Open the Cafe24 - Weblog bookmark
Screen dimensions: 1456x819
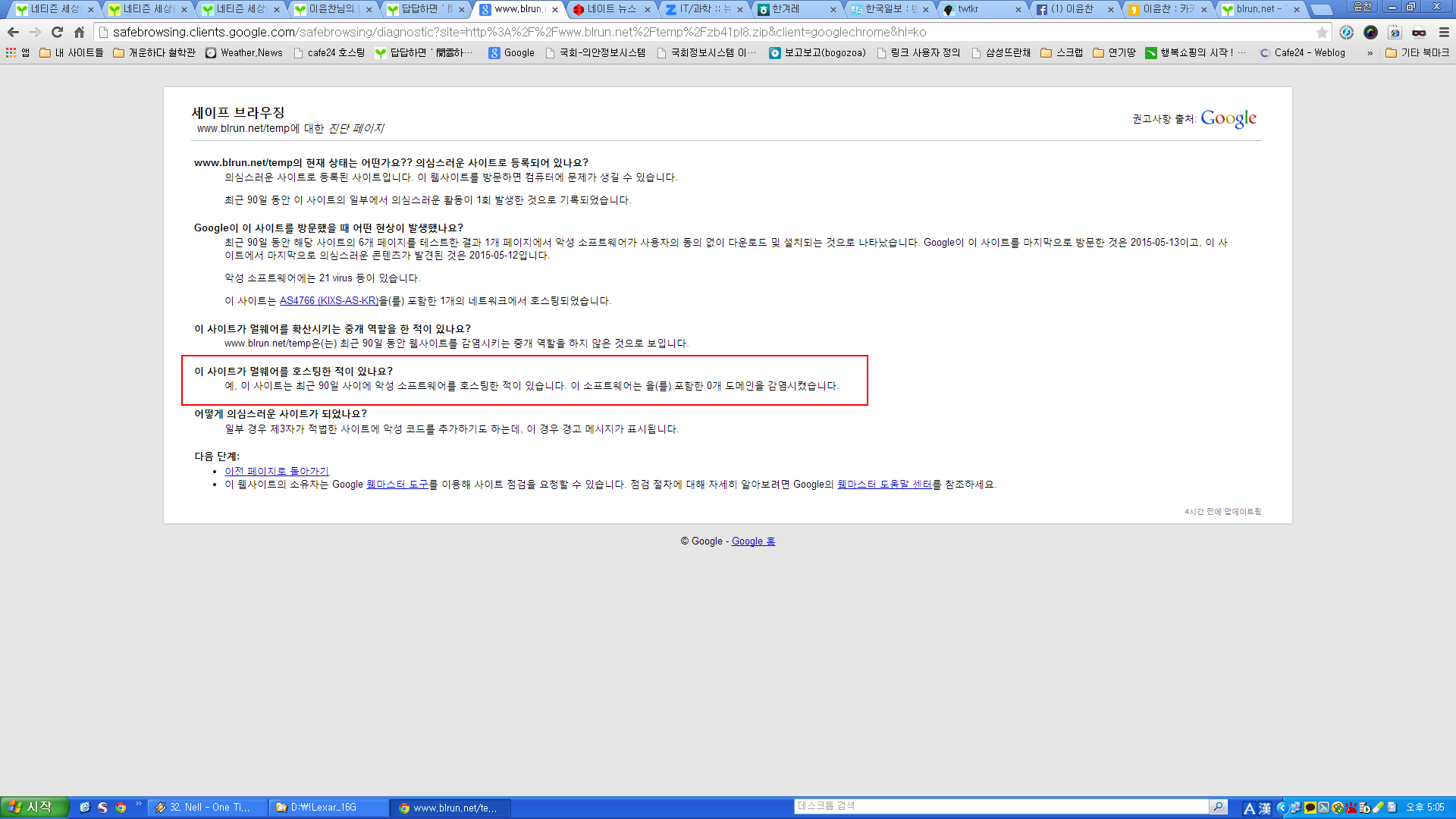pos(1302,52)
